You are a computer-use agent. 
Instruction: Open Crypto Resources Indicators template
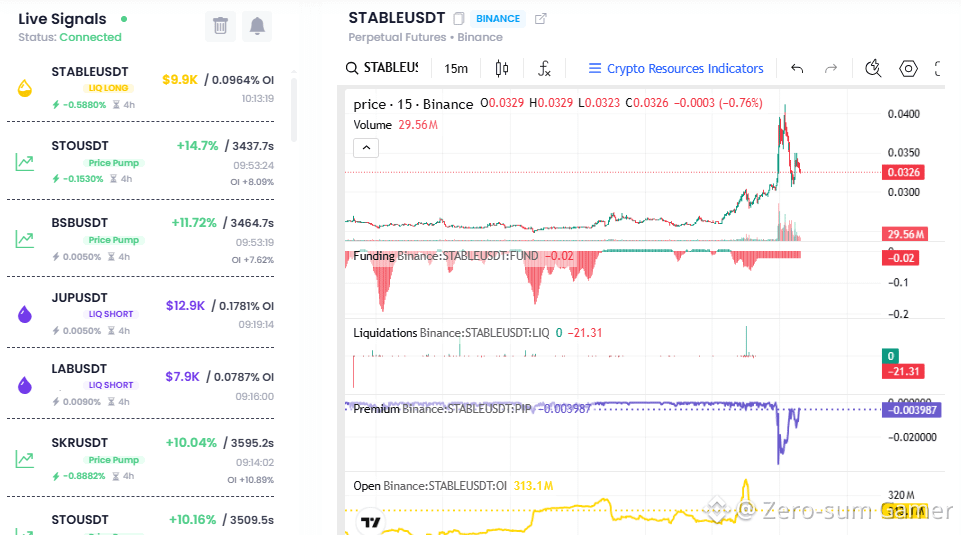coord(676,68)
